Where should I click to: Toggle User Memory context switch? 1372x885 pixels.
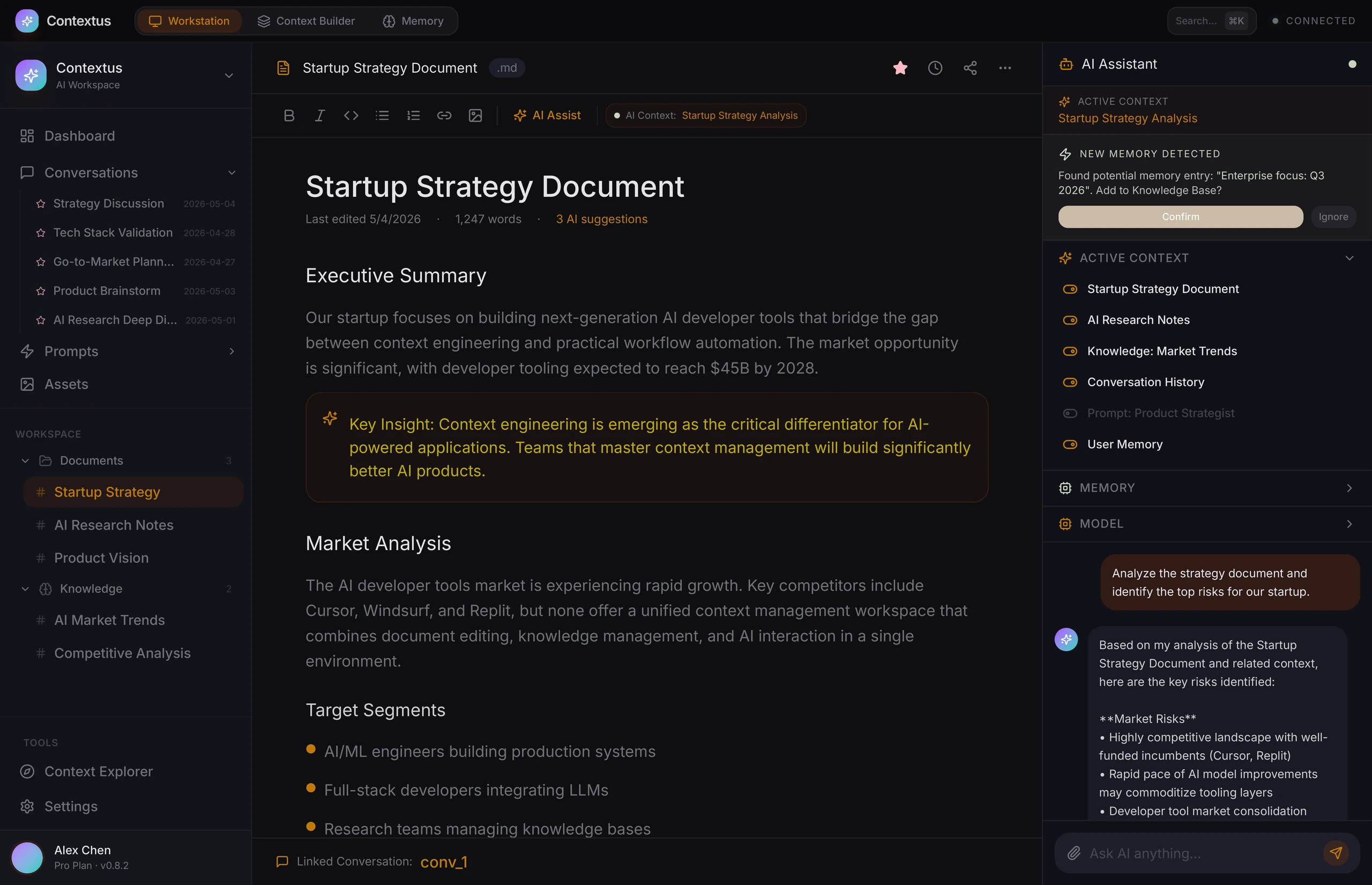point(1070,444)
